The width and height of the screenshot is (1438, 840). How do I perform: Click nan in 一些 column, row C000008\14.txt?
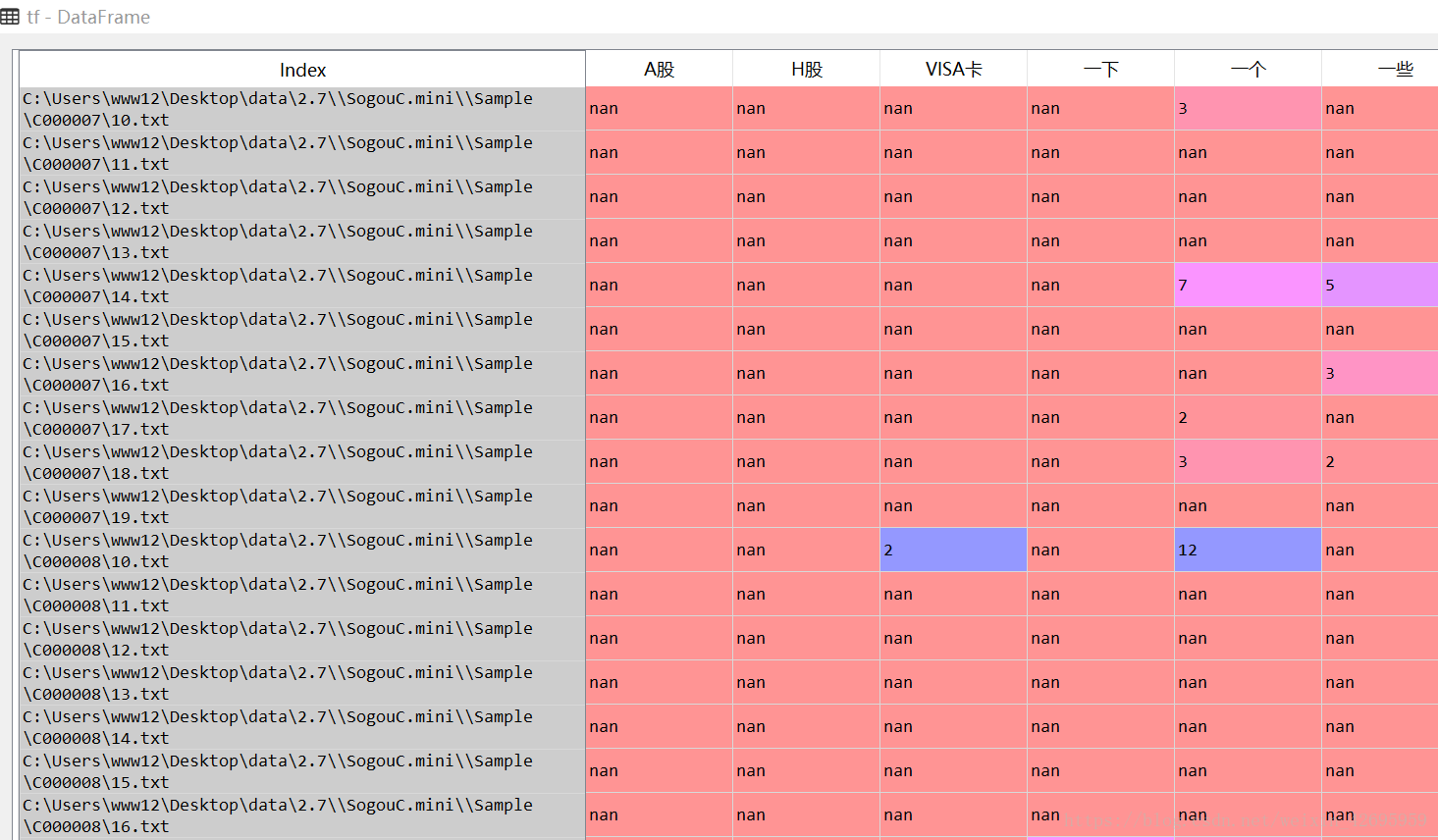(x=1380, y=727)
